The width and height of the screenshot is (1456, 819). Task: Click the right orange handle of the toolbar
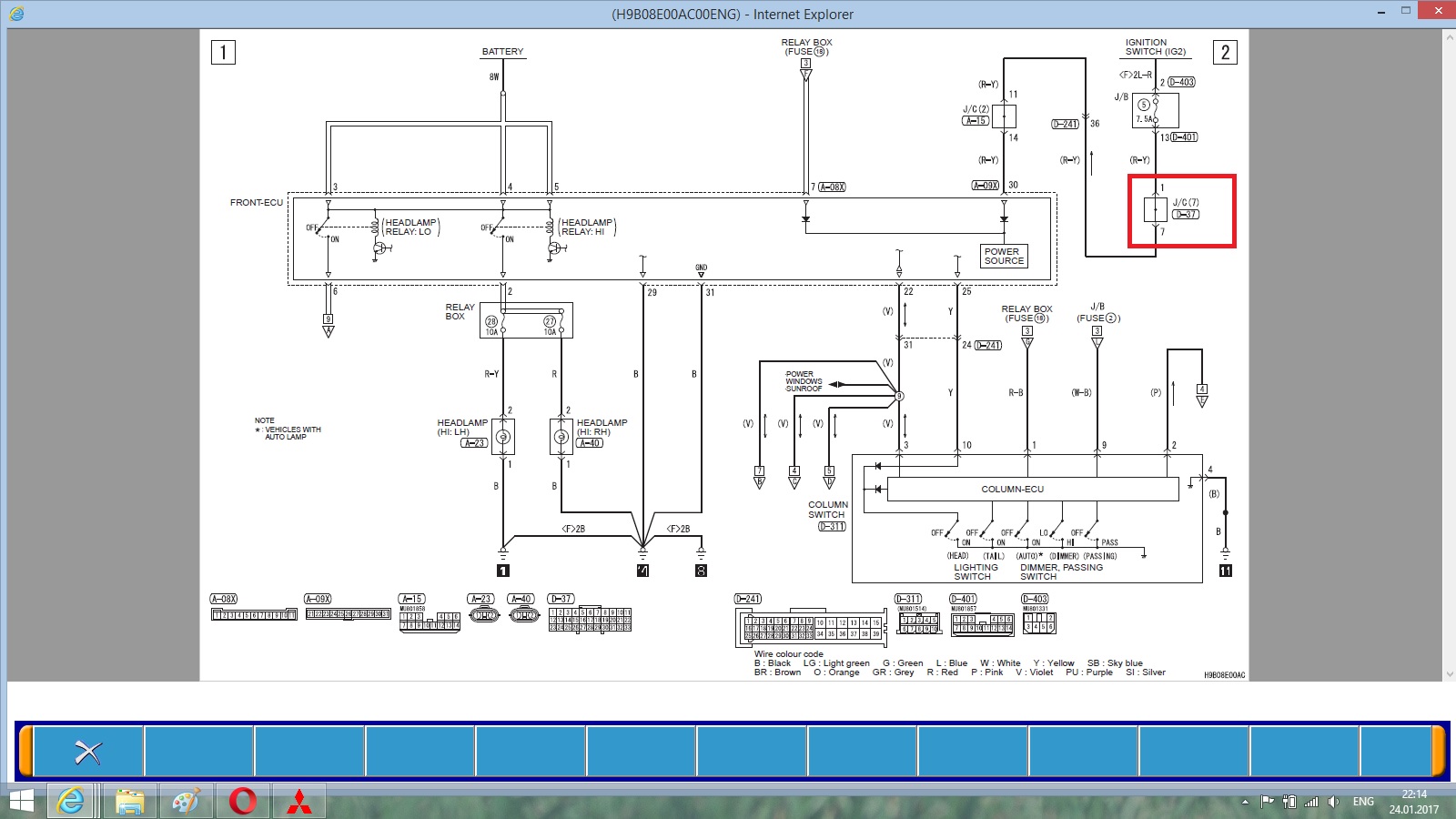1439,752
